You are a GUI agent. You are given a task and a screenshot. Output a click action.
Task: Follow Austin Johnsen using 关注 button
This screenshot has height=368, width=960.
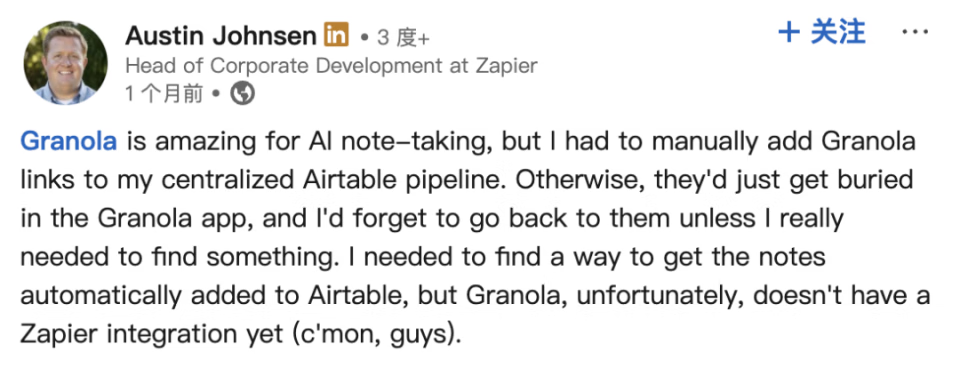tap(822, 32)
